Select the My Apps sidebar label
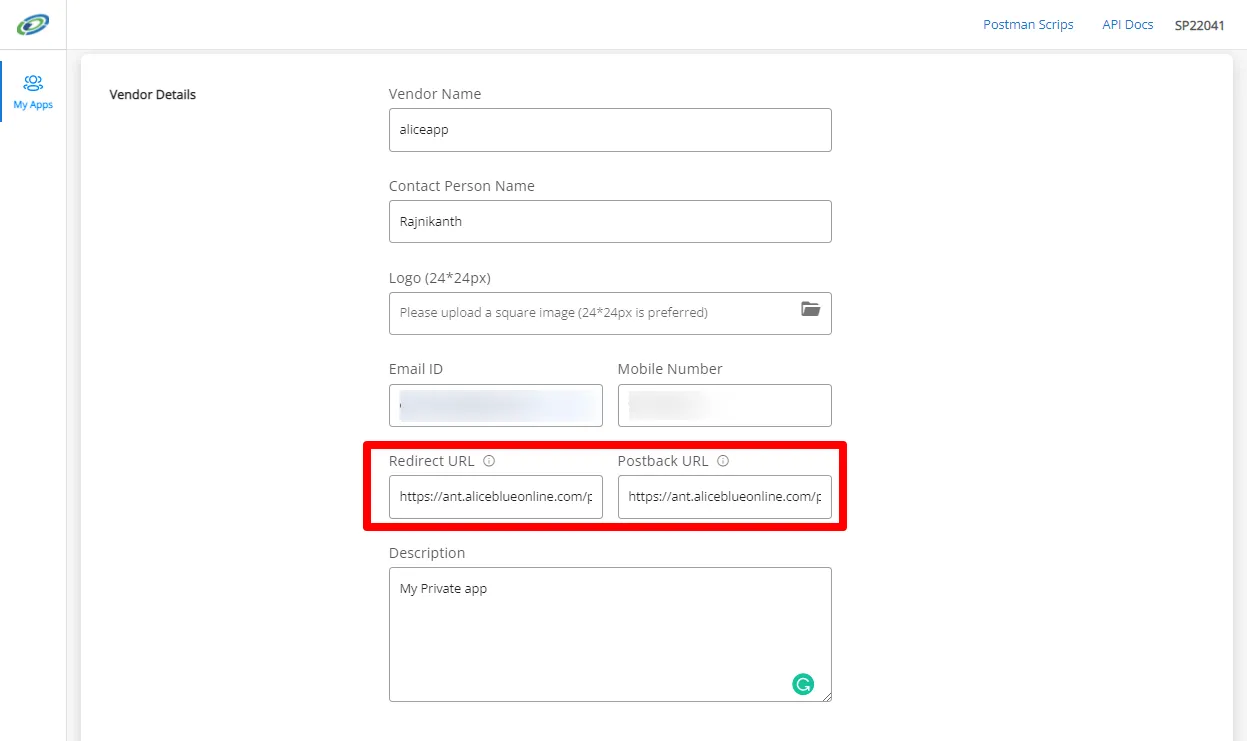This screenshot has height=741, width=1247. 33,105
